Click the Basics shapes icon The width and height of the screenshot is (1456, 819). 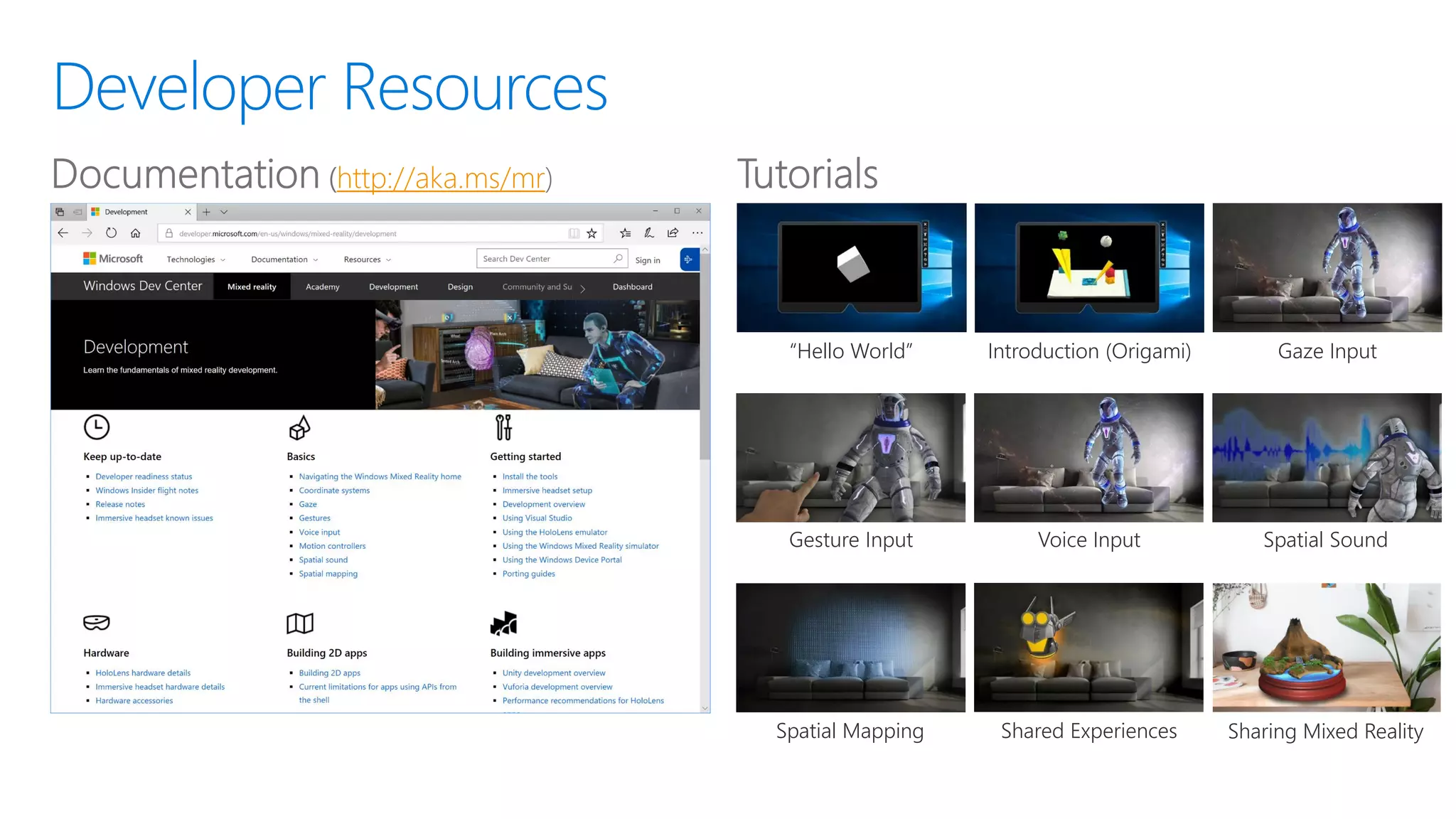299,428
